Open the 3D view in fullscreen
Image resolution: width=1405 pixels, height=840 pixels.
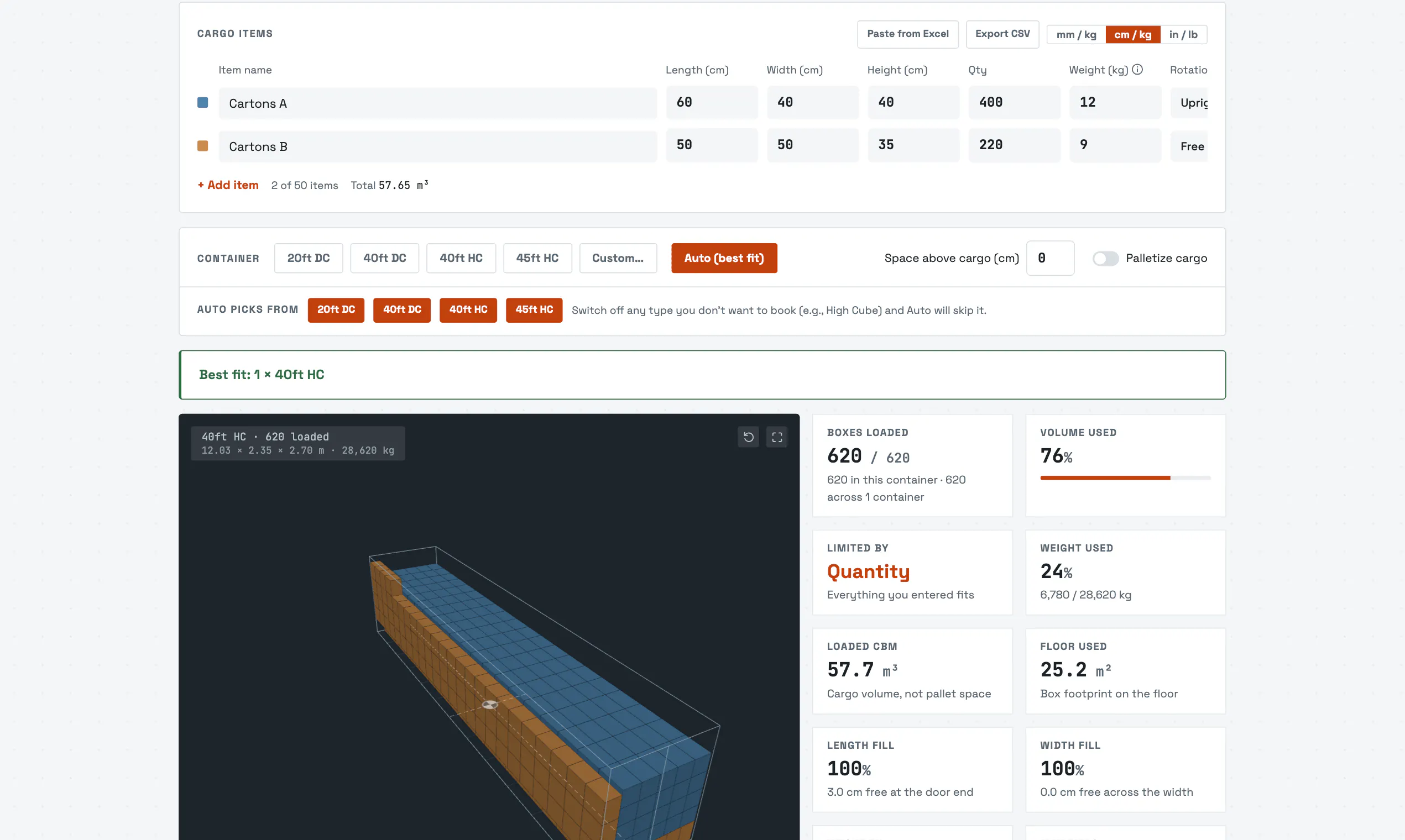(x=777, y=437)
